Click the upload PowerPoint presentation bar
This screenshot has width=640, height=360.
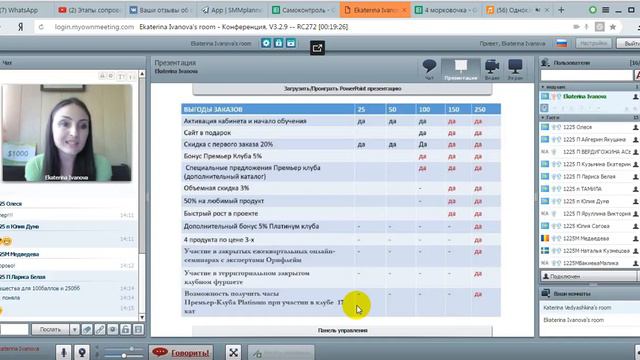342,89
